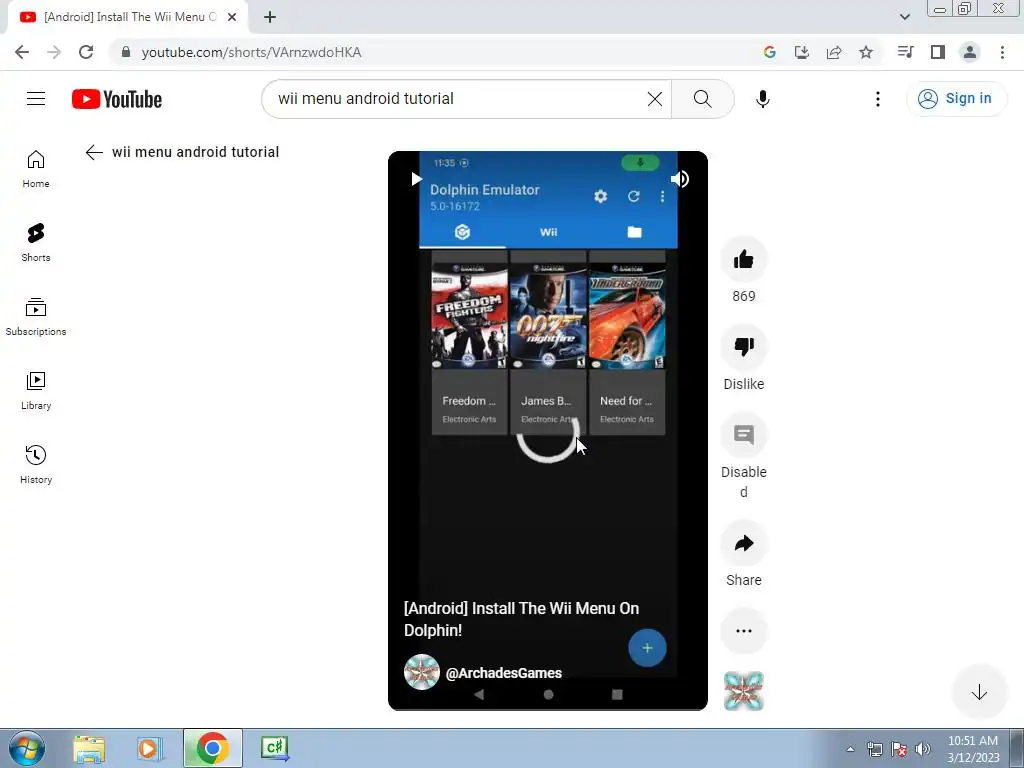The image size is (1024, 768).
Task: Open the channel sound thumbnail below More
Action: pos(744,691)
